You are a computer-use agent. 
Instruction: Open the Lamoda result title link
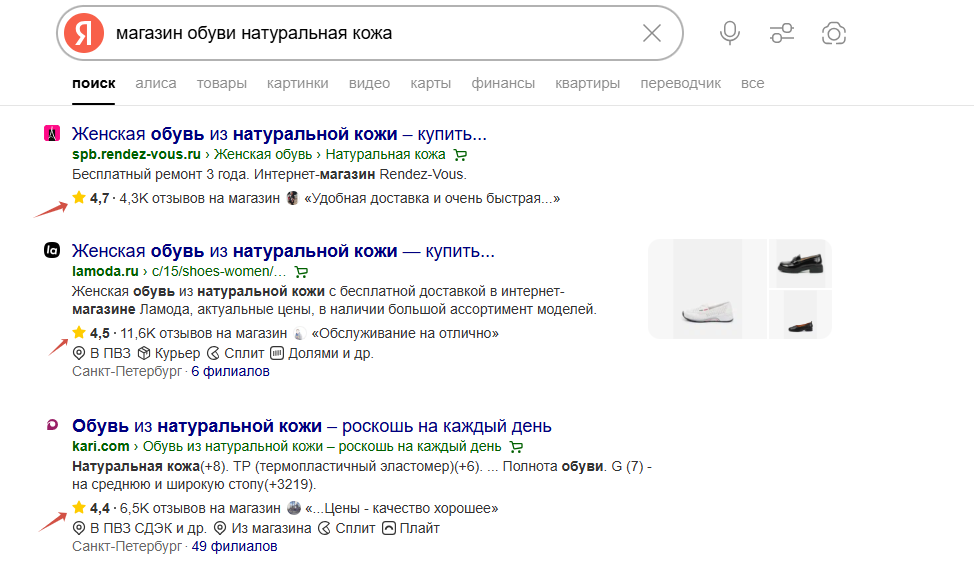[283, 250]
